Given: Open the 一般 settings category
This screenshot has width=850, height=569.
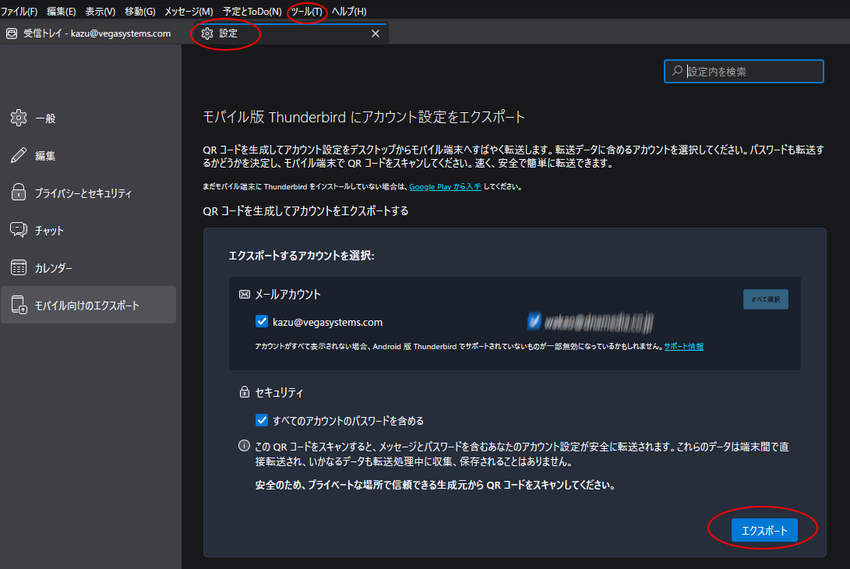Looking at the screenshot, I should coord(88,118).
